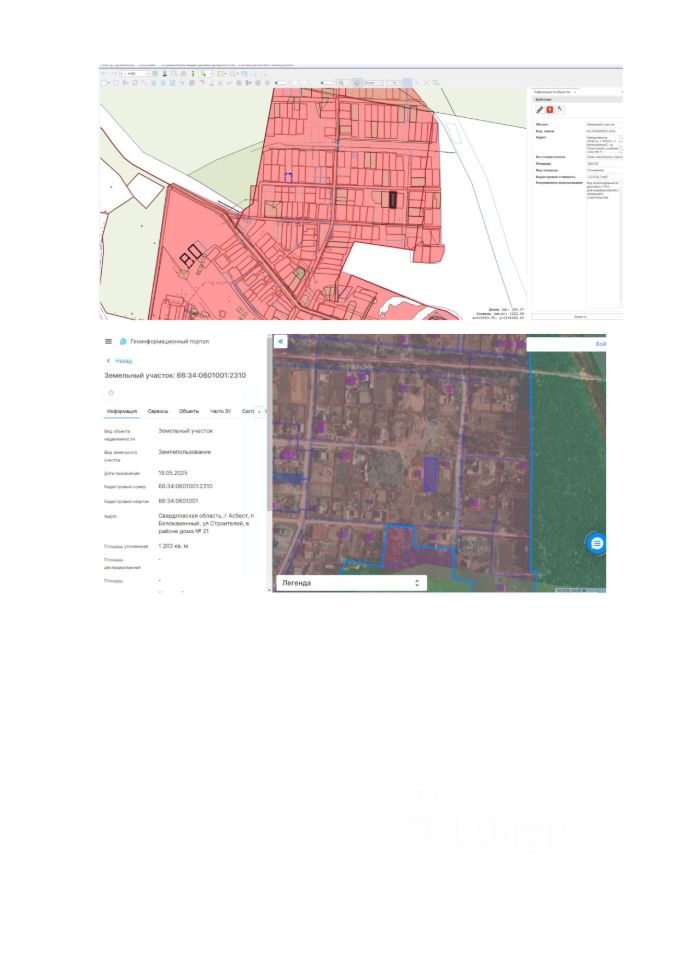679x960 pixels.
Task: Click the pencil edit icon in Действия
Action: pos(539,110)
